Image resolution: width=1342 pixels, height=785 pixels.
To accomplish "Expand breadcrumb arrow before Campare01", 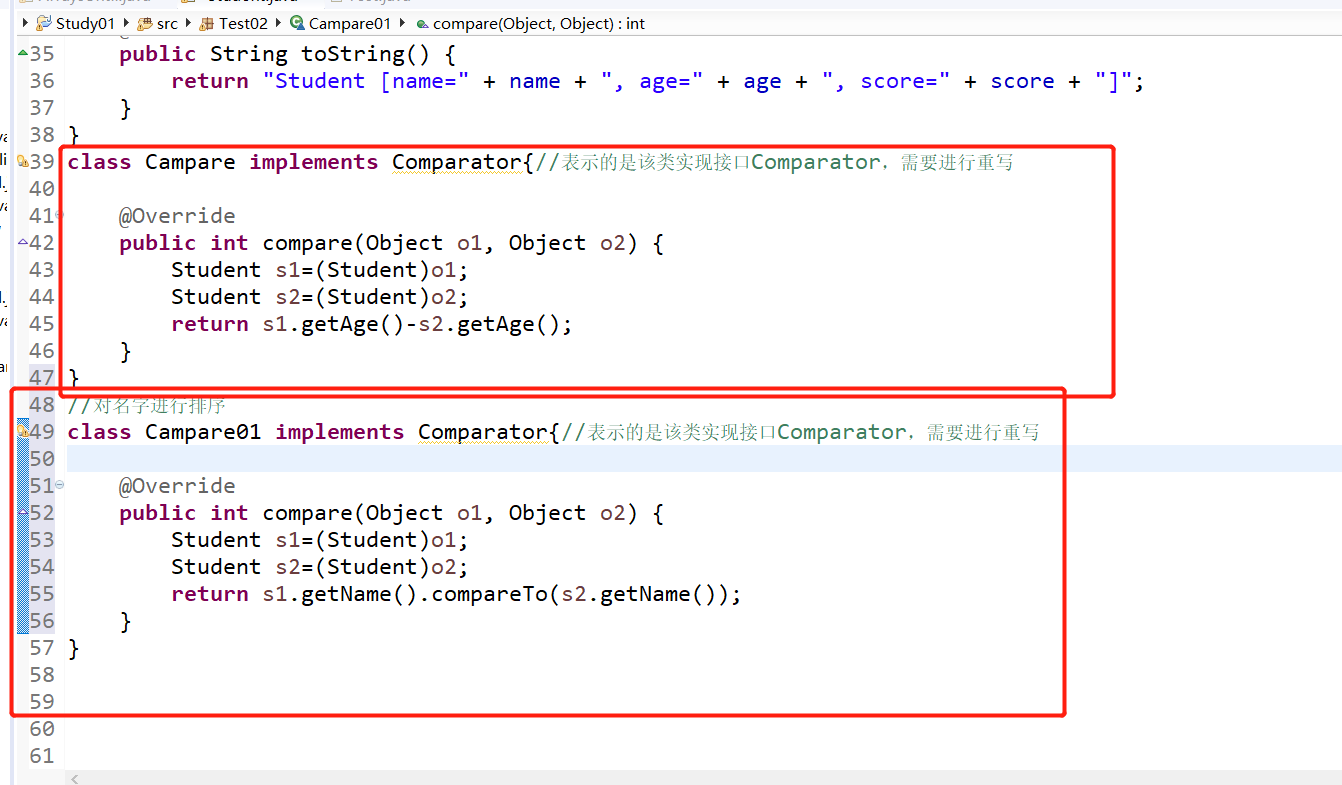I will 279,23.
